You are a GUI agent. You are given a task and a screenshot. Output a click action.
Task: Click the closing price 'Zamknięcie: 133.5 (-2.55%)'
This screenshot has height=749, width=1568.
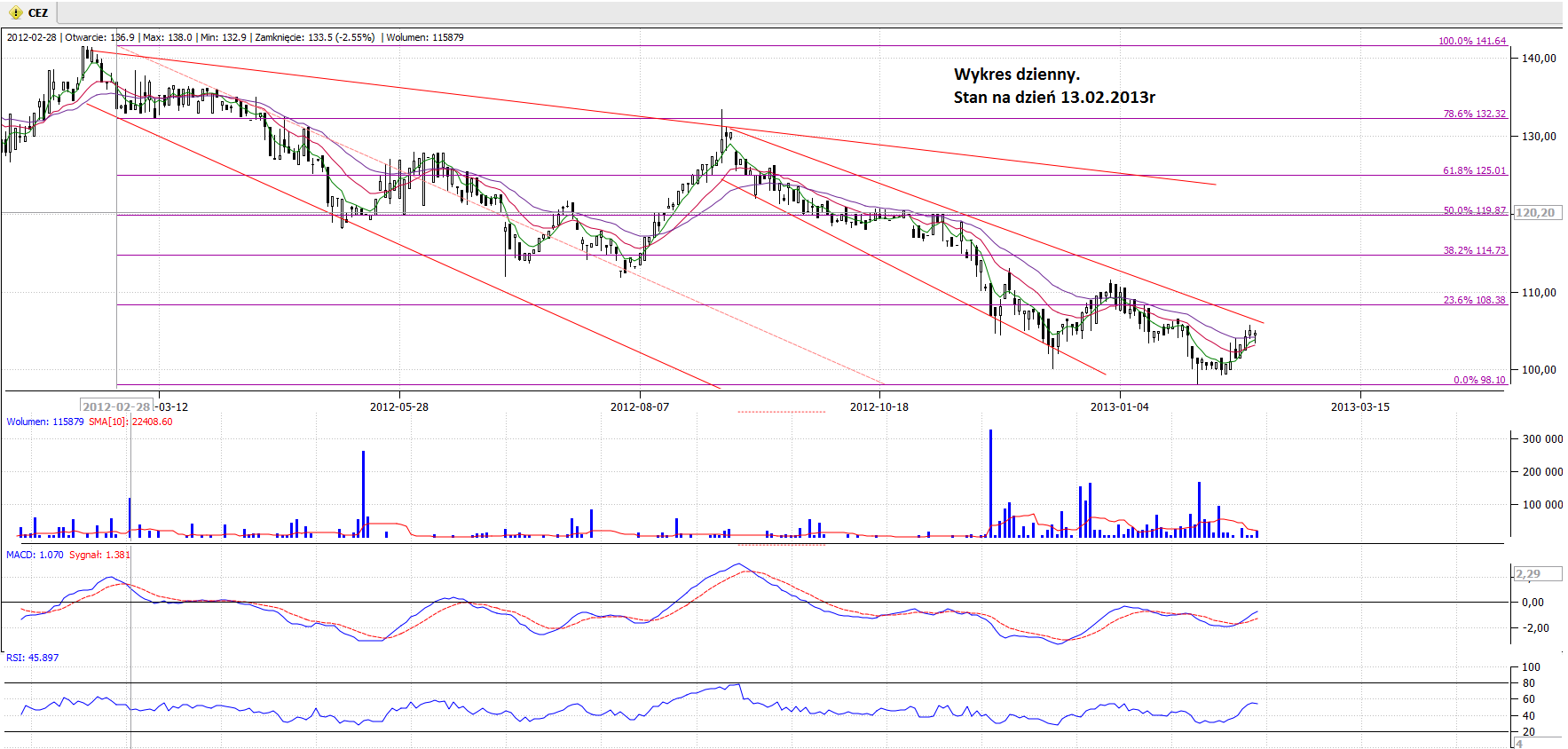(x=315, y=37)
